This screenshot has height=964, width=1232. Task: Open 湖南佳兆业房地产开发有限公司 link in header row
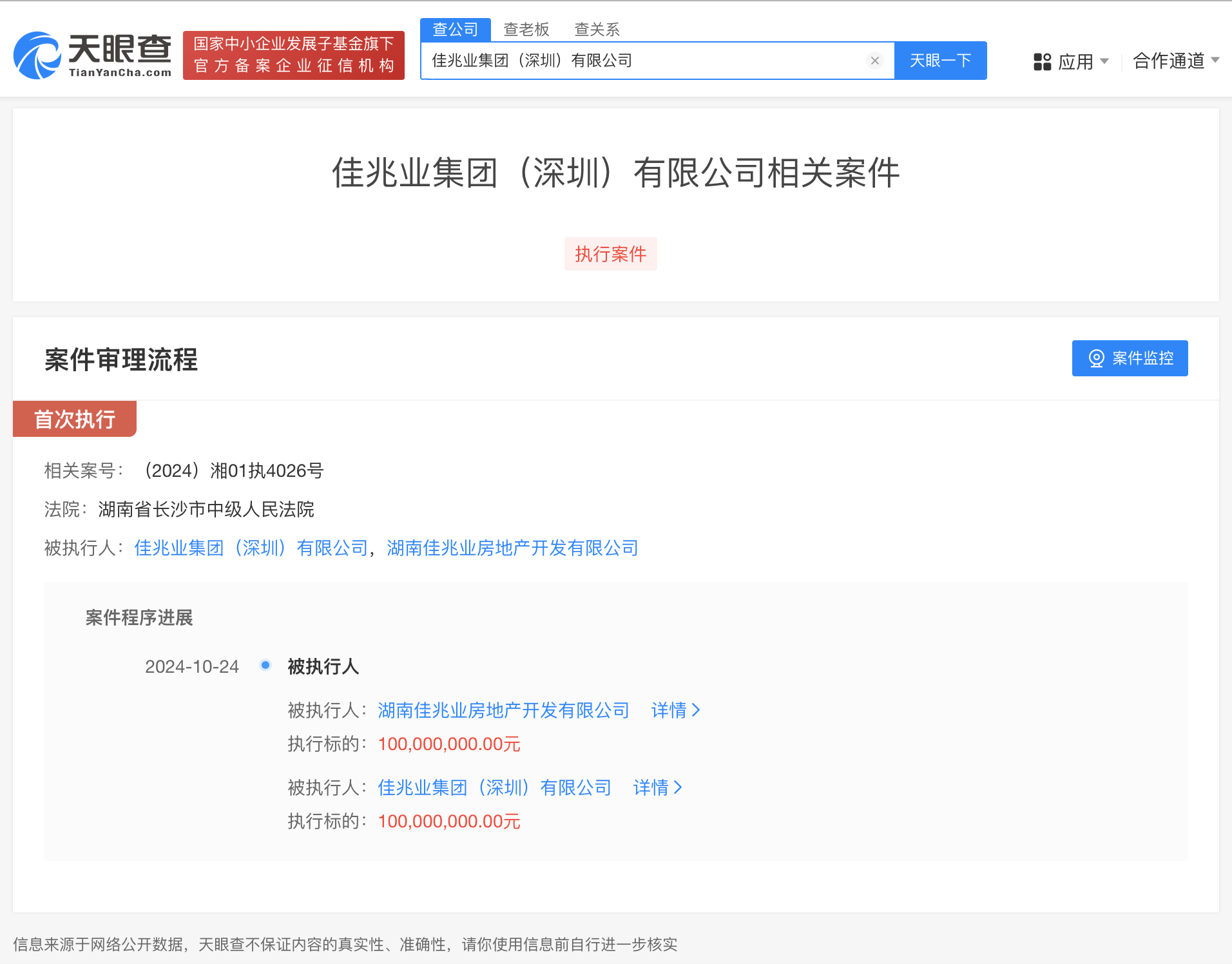(512, 548)
